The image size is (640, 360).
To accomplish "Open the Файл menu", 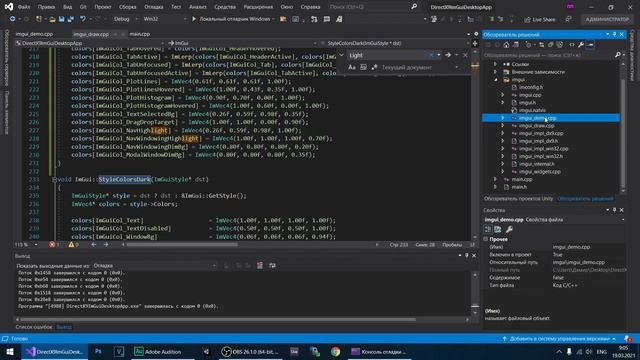I will pyautogui.click(x=24, y=7).
